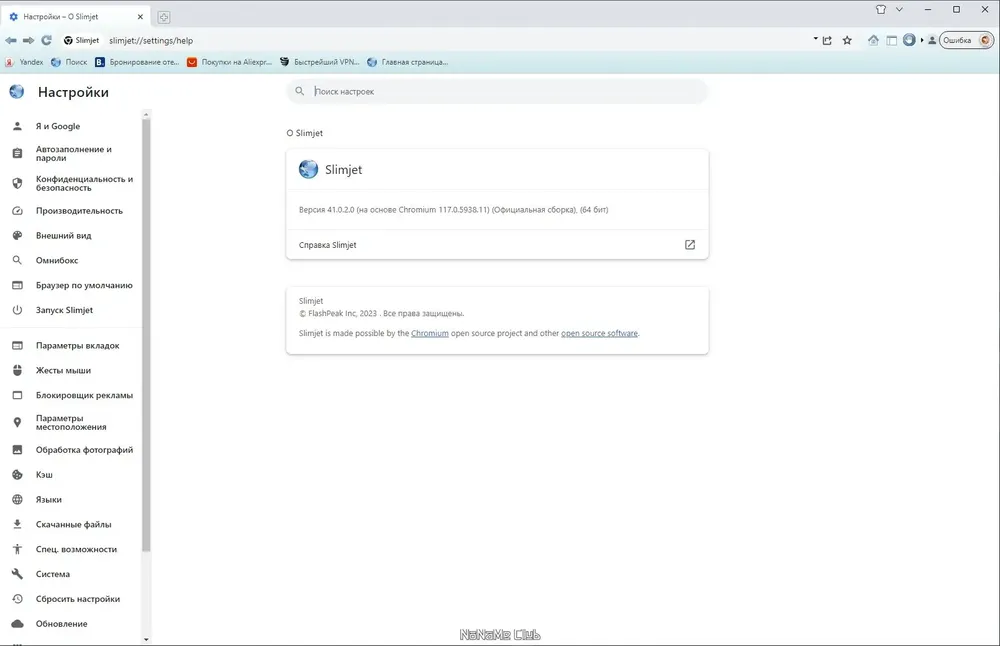Open the Система settings section
The height and width of the screenshot is (646, 1000).
(x=71, y=574)
